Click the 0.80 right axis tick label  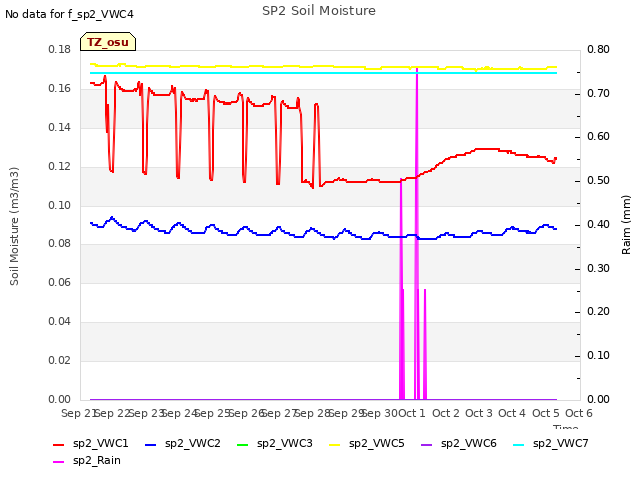(x=598, y=50)
